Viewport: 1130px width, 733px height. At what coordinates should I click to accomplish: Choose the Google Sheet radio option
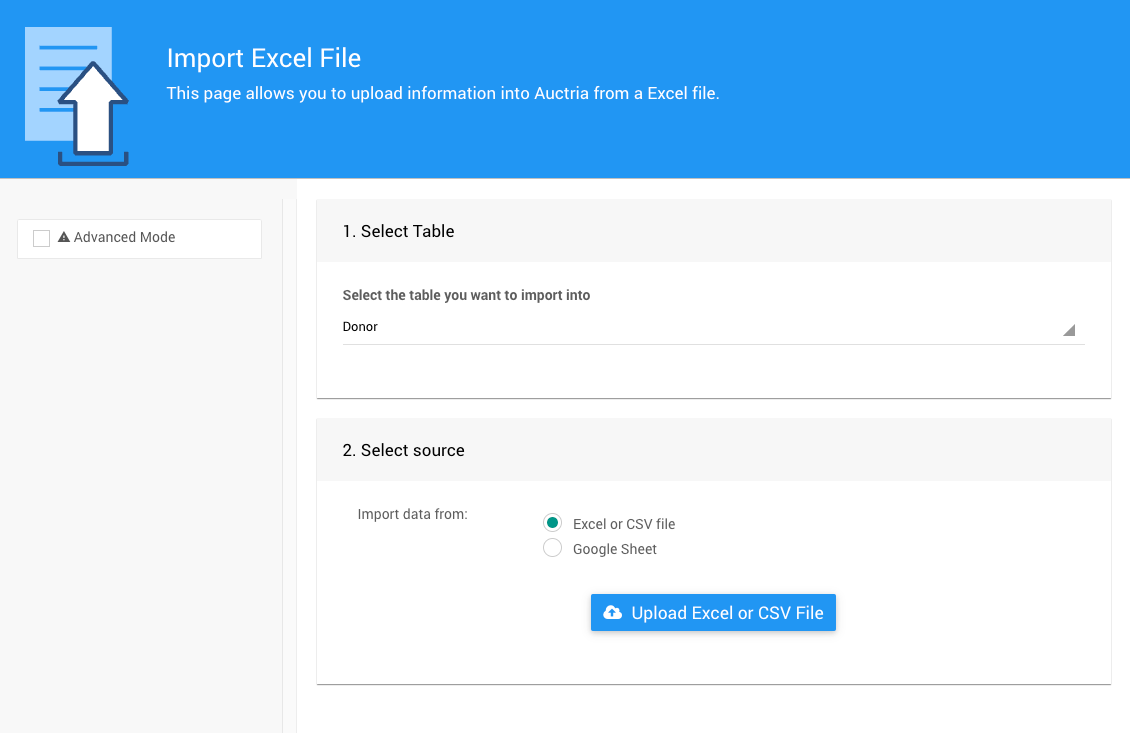tap(552, 548)
